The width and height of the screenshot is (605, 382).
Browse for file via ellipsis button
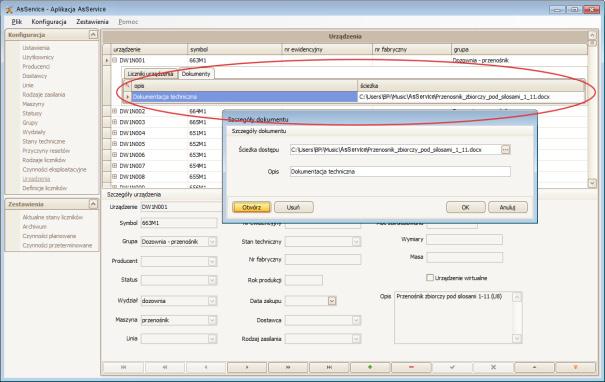click(505, 149)
